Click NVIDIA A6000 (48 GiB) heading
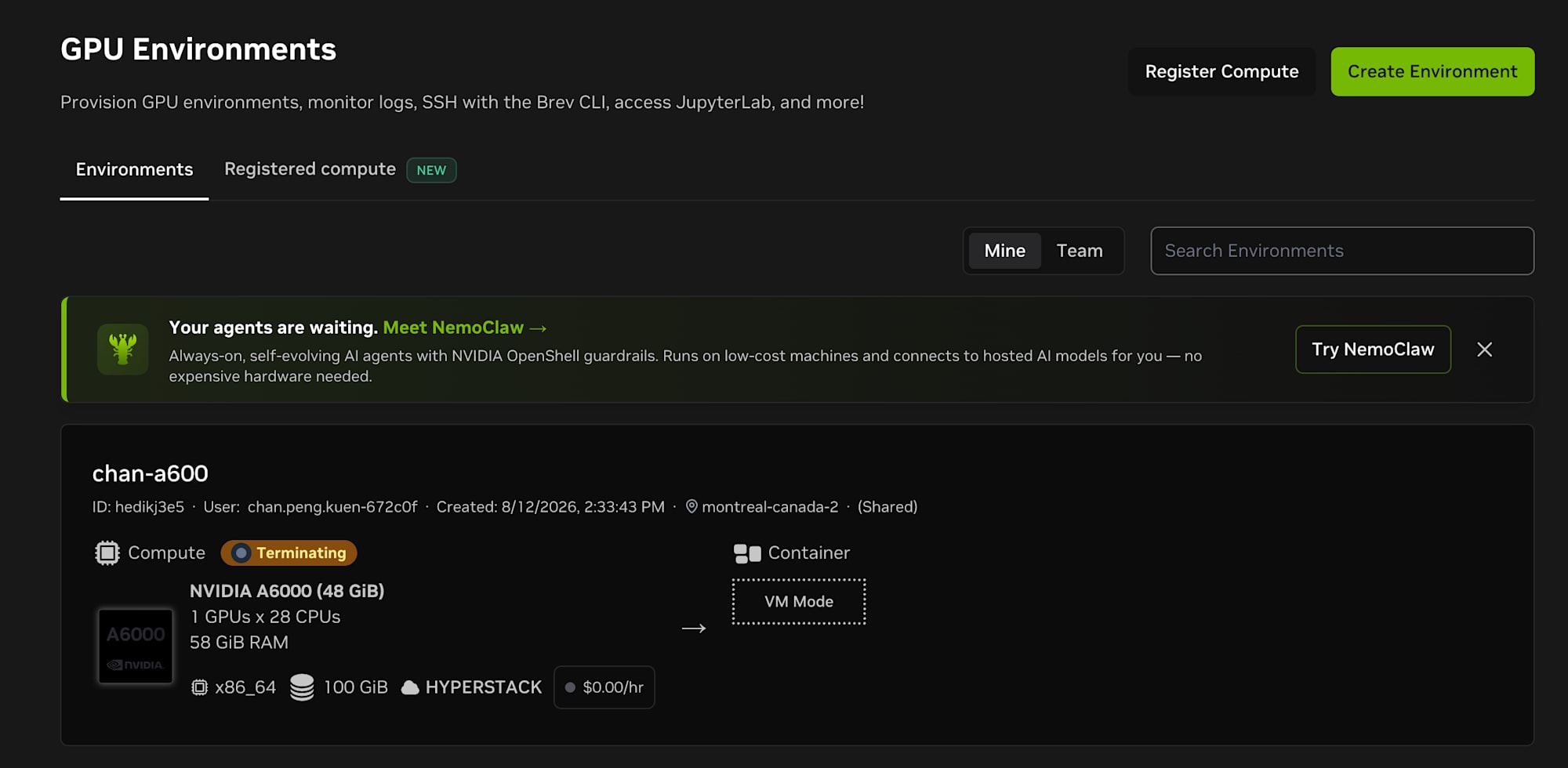The height and width of the screenshot is (768, 1568). pyautogui.click(x=287, y=591)
